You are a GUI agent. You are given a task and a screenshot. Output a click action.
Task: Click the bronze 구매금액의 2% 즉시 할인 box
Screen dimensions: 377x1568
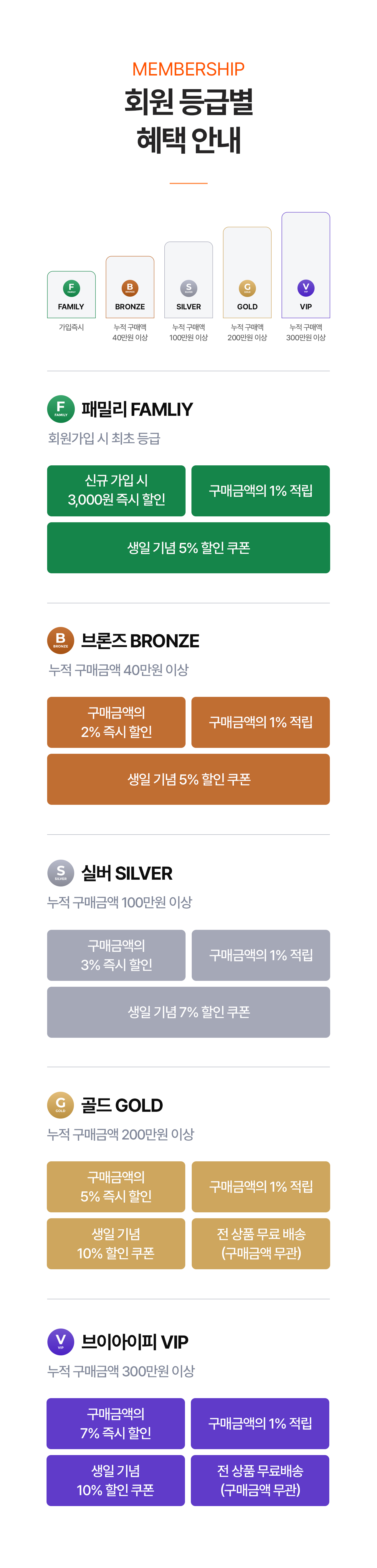click(116, 723)
